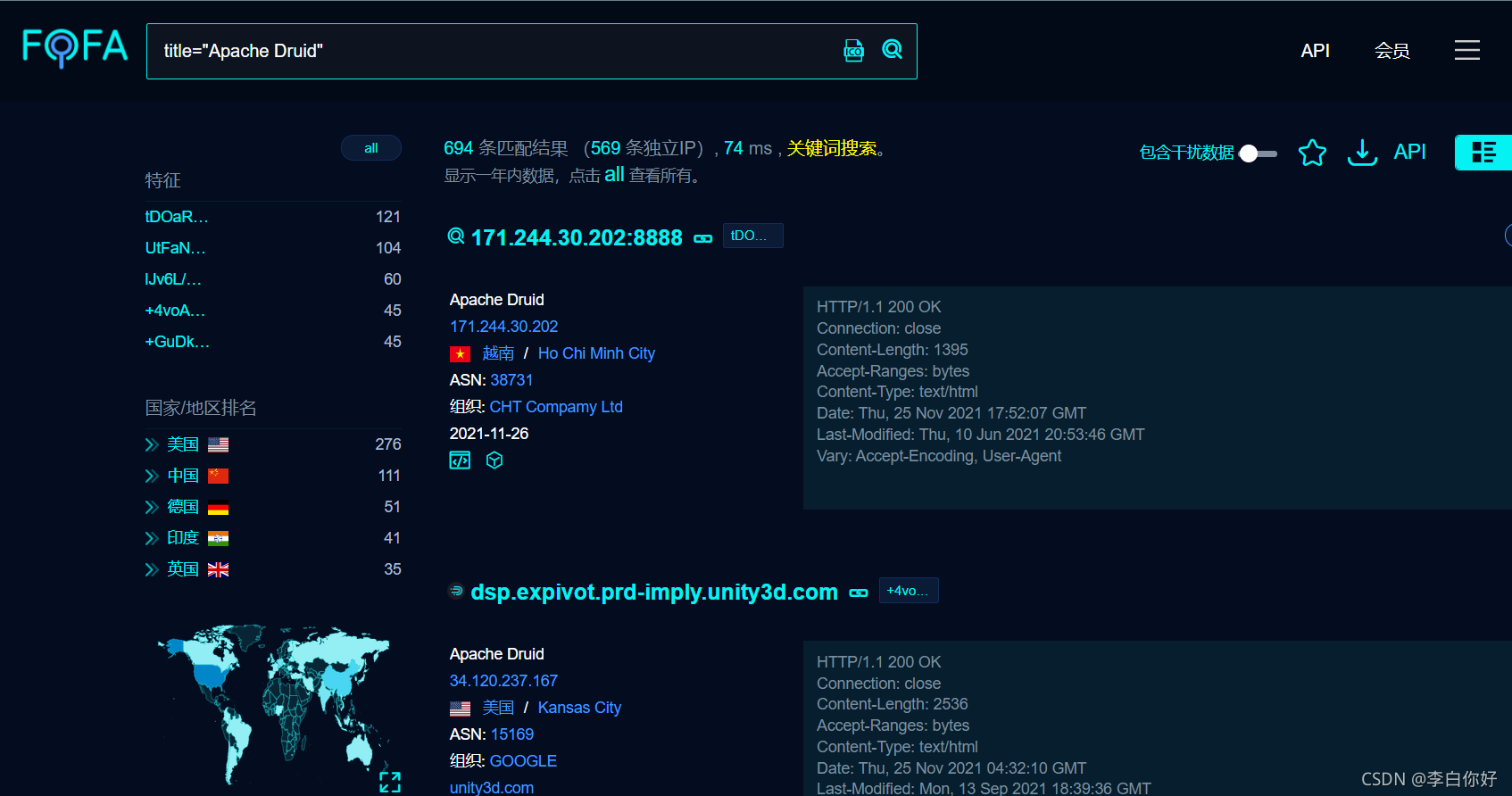Screen dimensions: 1512x796
Task: Filter by Kansas City
Action: point(579,708)
